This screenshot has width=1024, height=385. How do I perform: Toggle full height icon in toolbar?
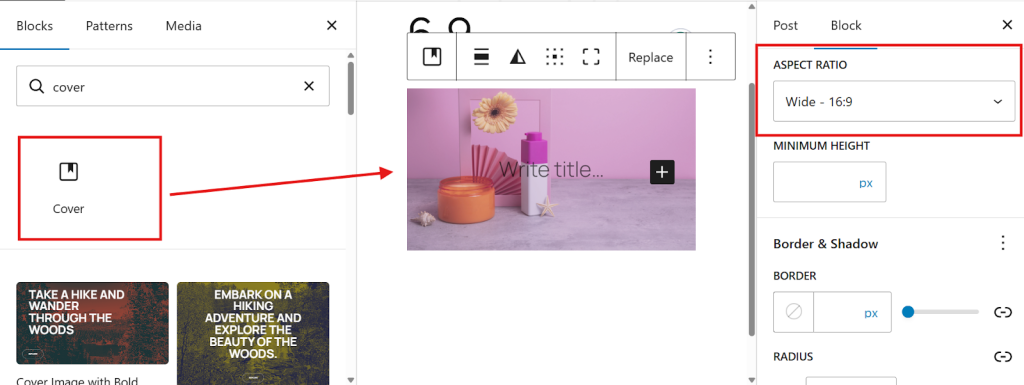(x=591, y=57)
